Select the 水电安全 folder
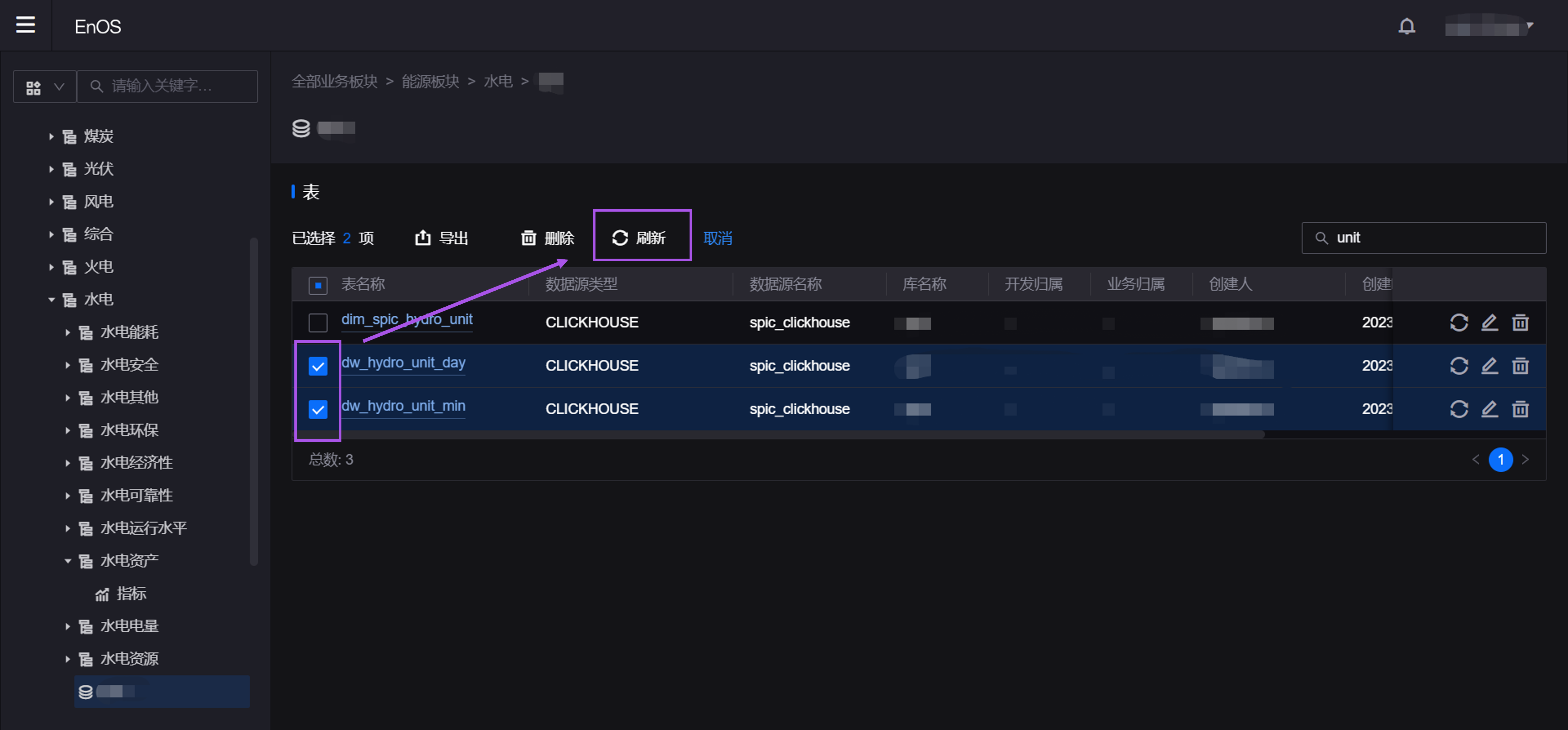The image size is (1568, 730). (x=129, y=365)
